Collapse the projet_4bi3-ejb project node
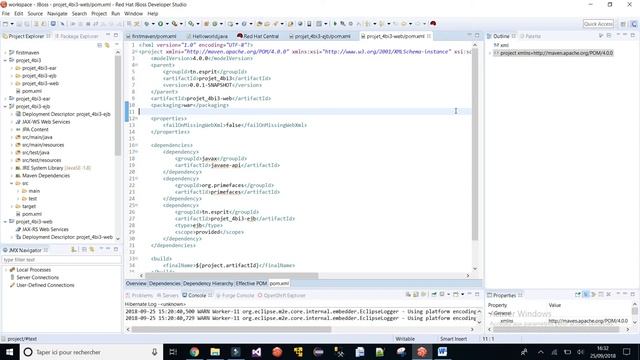 tap(5, 107)
